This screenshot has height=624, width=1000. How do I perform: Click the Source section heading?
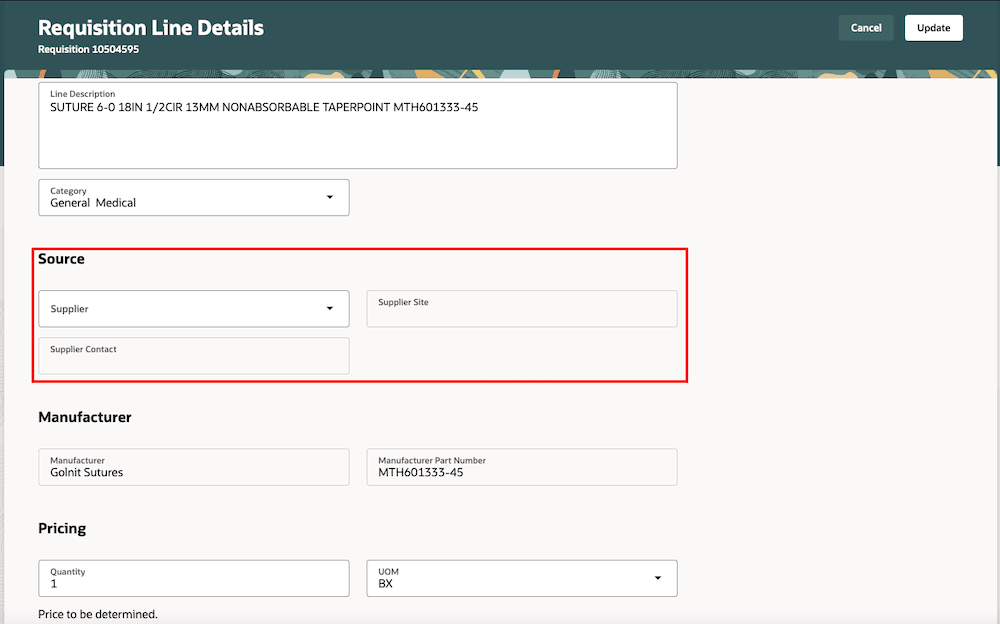[x=61, y=258]
